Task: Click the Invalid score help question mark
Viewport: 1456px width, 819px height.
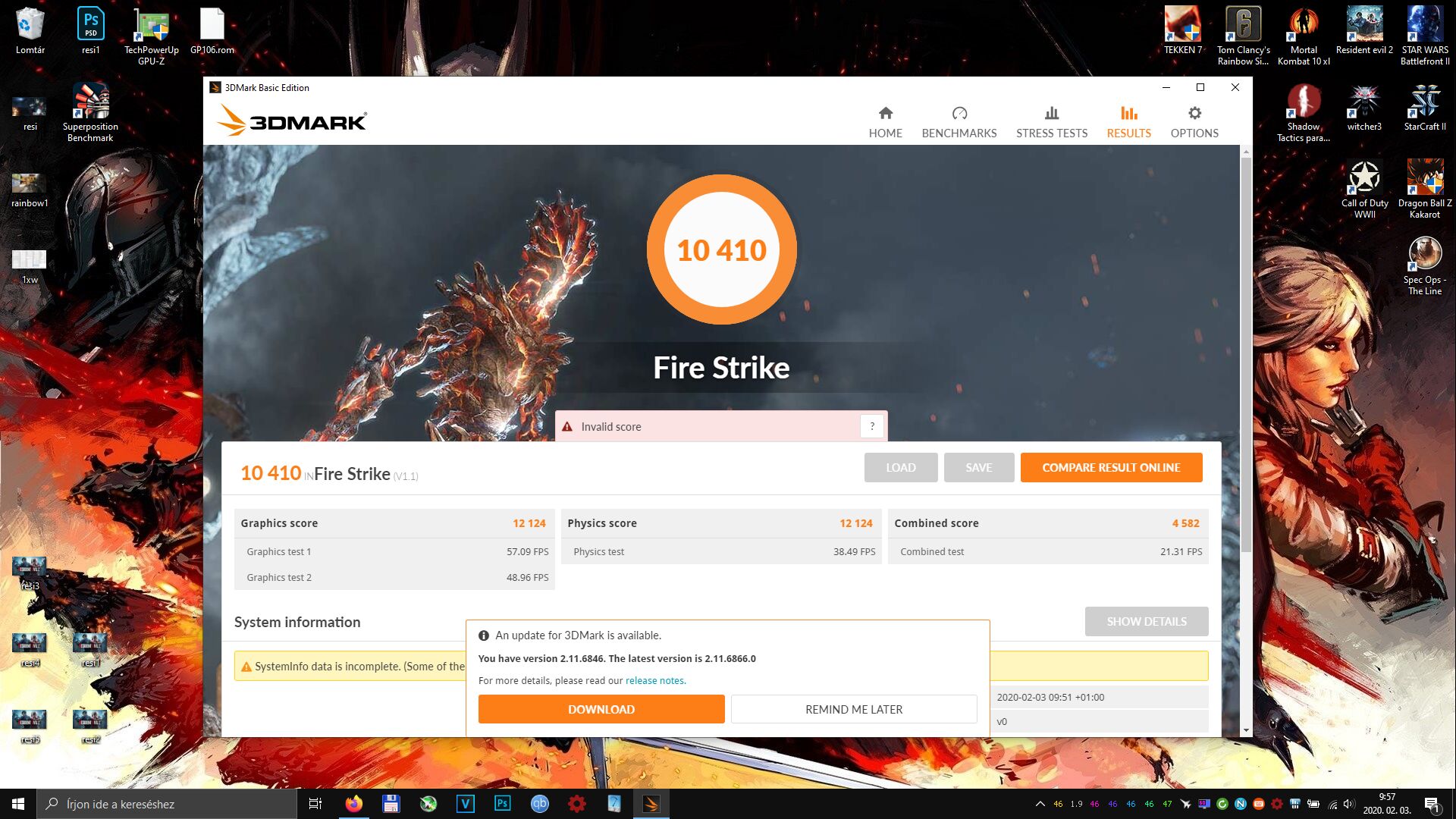Action: tap(872, 426)
